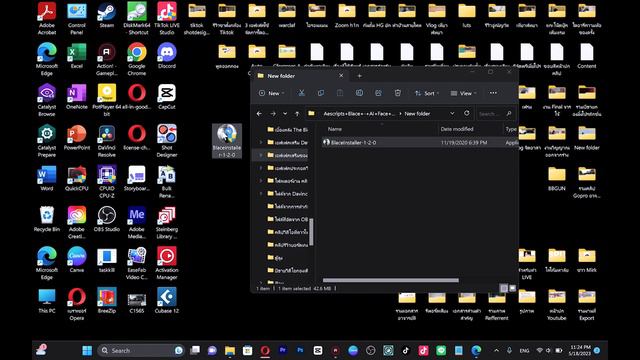Viewport: 640px width, 360px height.
Task: Select the BlaceInstaller icon on the desktop
Action: (227, 141)
